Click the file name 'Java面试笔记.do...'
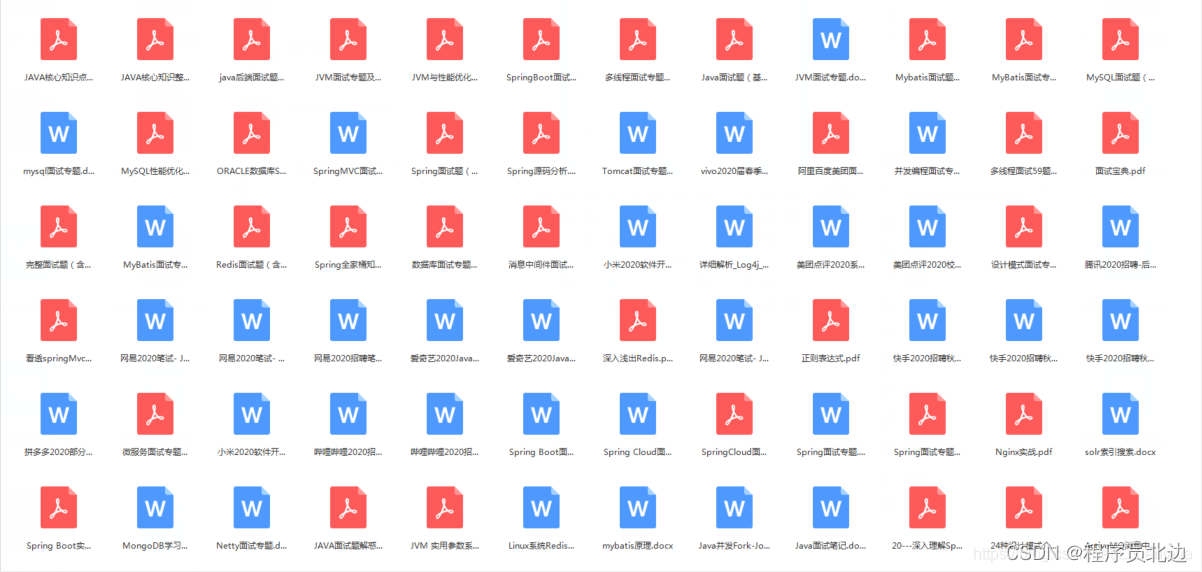Viewport: 1202px width, 572px height. (x=831, y=546)
